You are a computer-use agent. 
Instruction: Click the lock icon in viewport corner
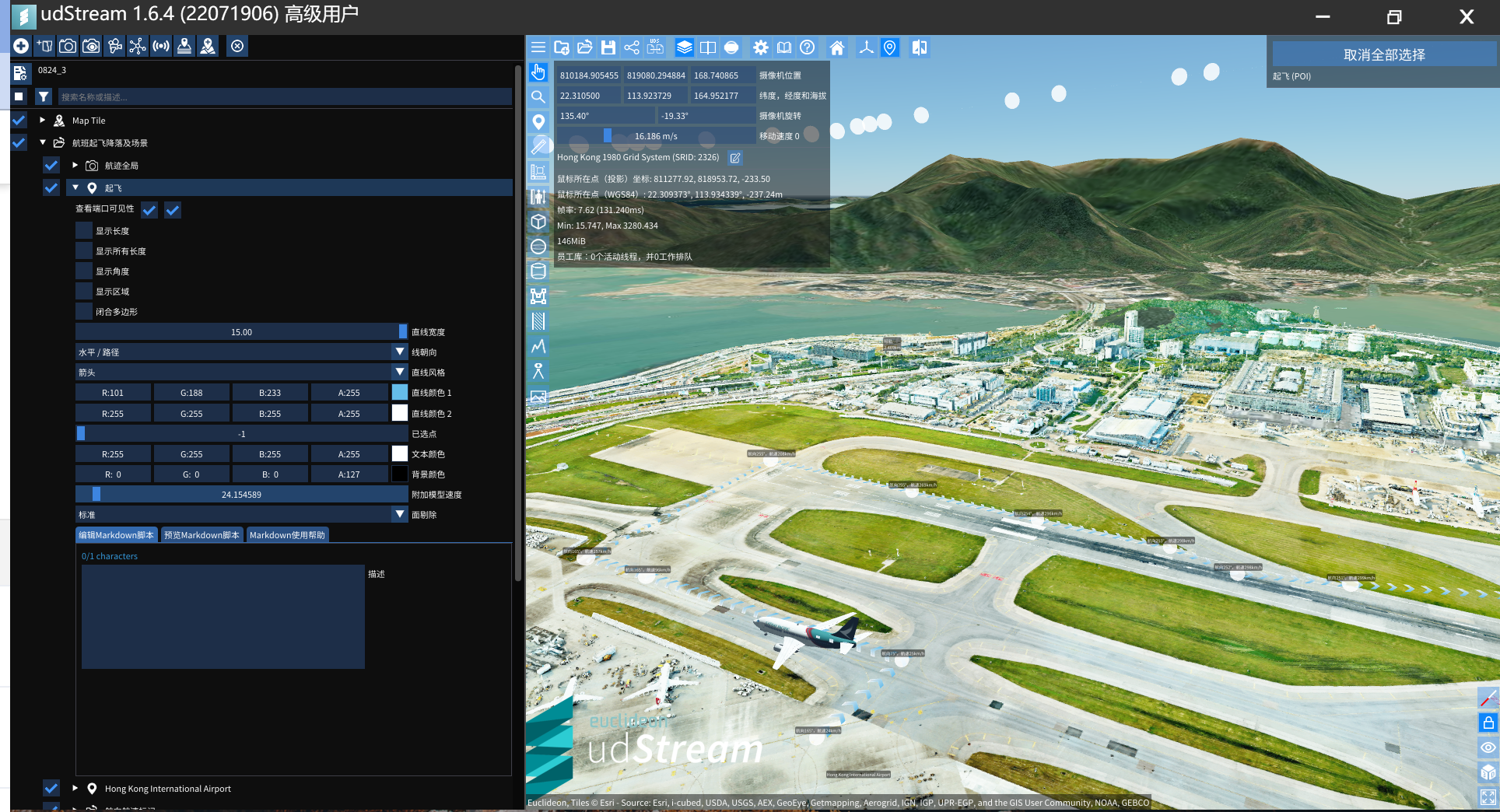1488,723
